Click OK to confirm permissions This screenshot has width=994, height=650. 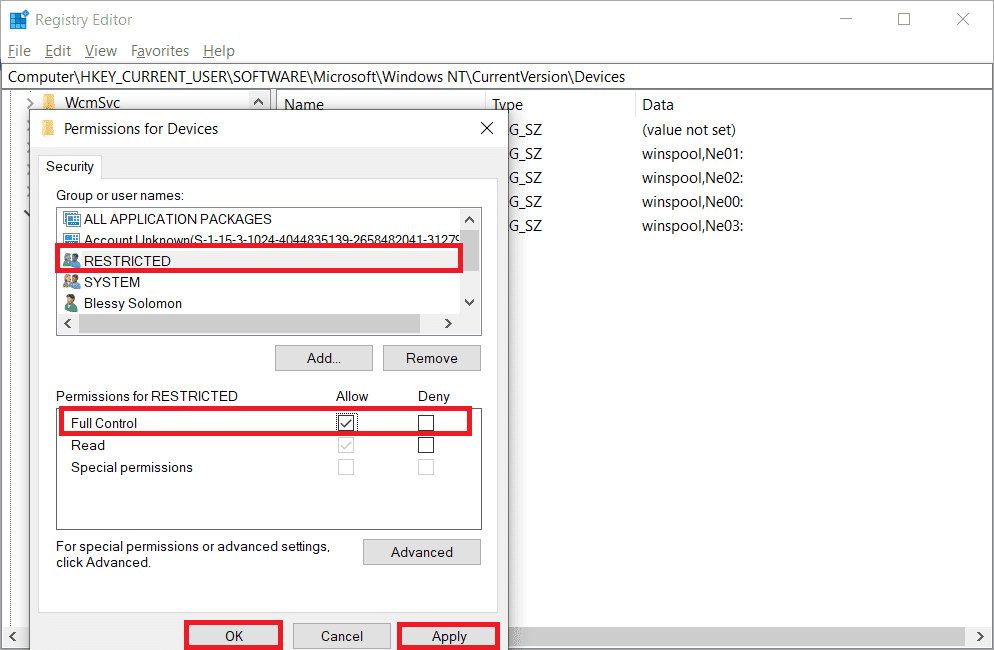tap(234, 636)
